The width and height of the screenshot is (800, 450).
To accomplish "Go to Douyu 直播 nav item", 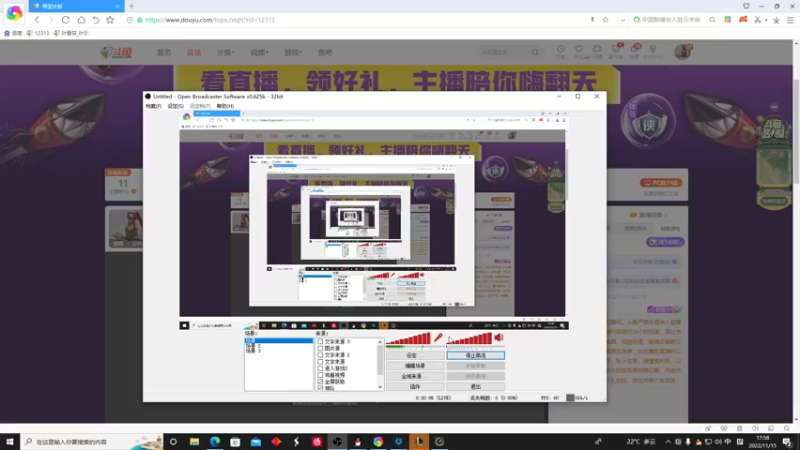I will tap(194, 52).
